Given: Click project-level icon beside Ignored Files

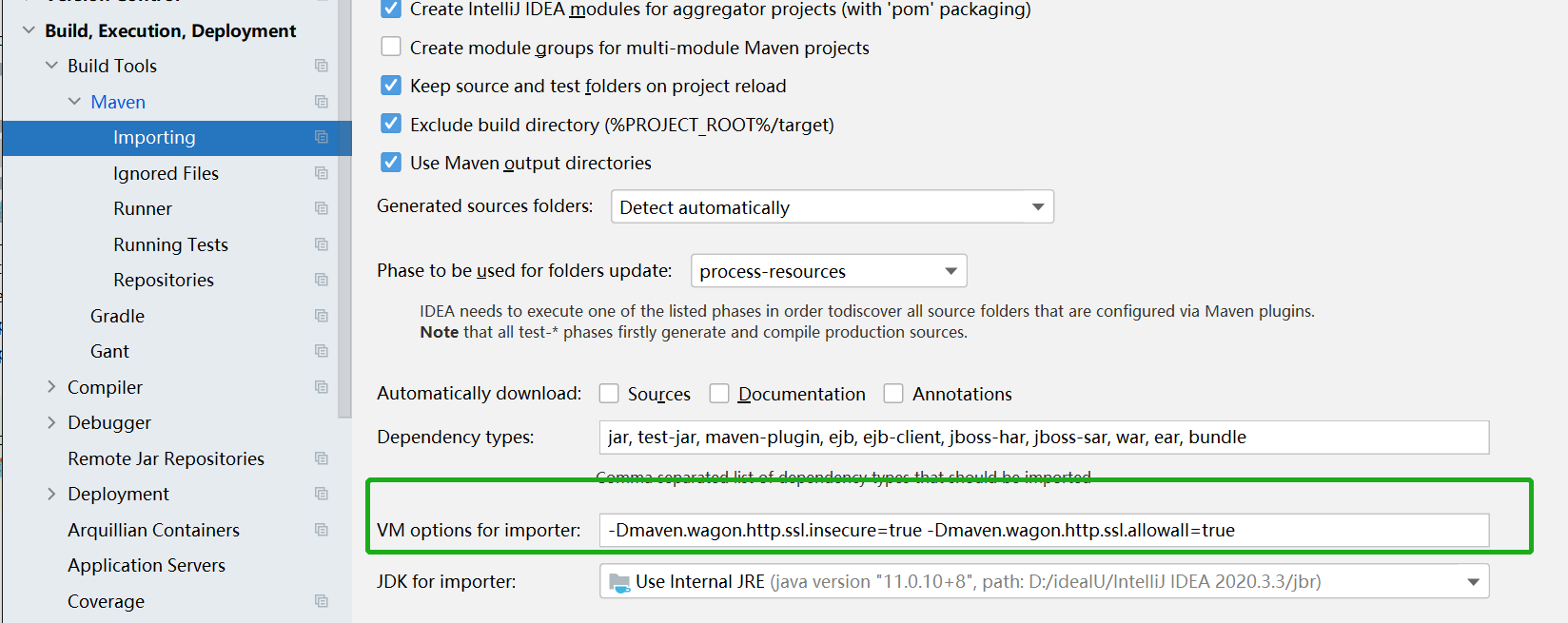Looking at the screenshot, I should (x=322, y=173).
